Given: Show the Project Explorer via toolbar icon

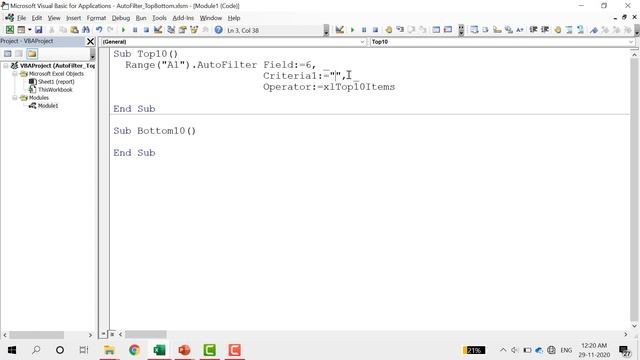Looking at the screenshot, I should tap(171, 30).
